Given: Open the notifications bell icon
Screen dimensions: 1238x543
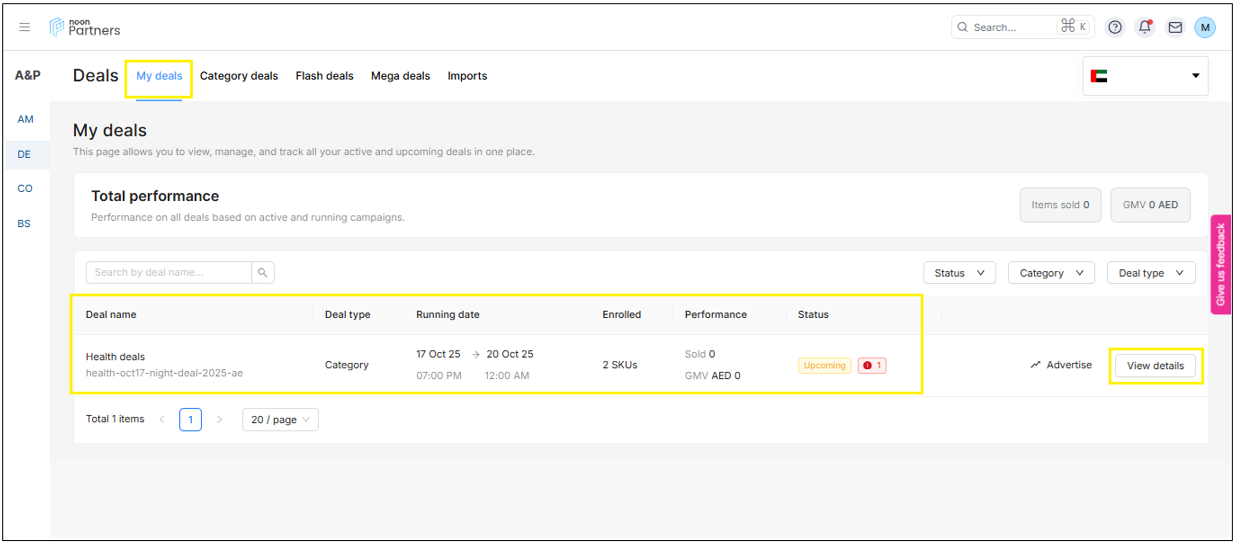Looking at the screenshot, I should (x=1145, y=27).
